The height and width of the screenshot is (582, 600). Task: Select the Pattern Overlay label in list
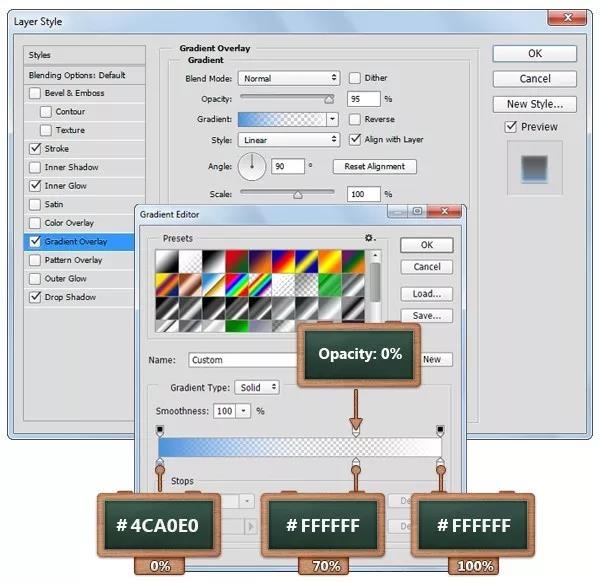73,260
